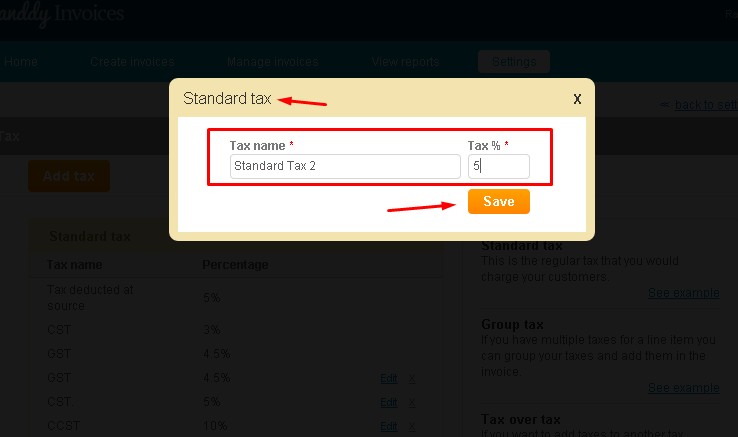This screenshot has height=437, width=738.
Task: Open the Home menu item
Action: point(21,62)
